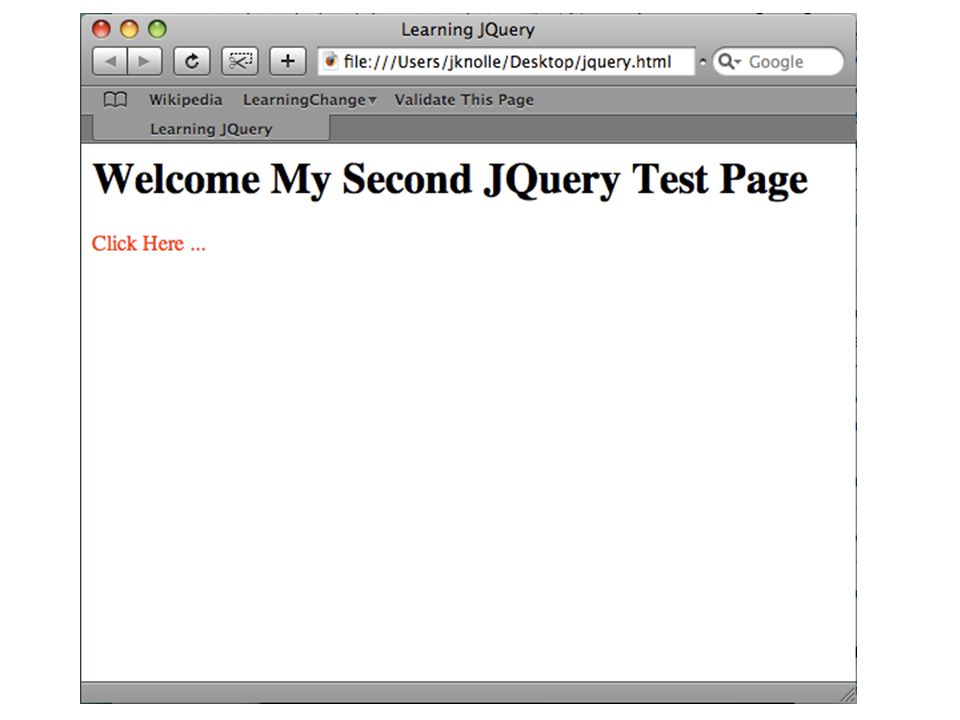This screenshot has height=720, width=960.
Task: Click the small divider handle between address and search
Action: (703, 62)
